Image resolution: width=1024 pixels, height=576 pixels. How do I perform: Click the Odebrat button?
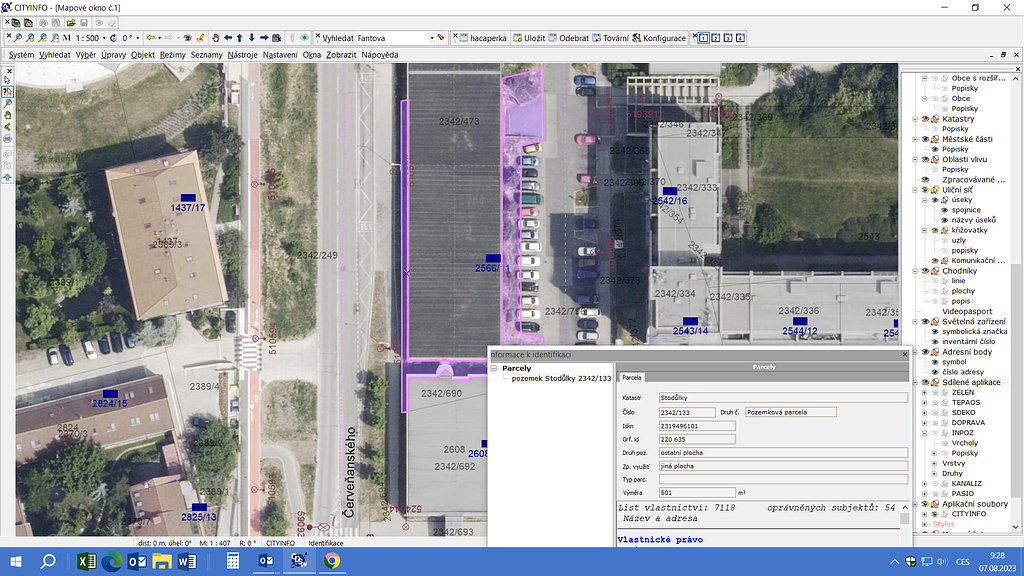(568, 38)
